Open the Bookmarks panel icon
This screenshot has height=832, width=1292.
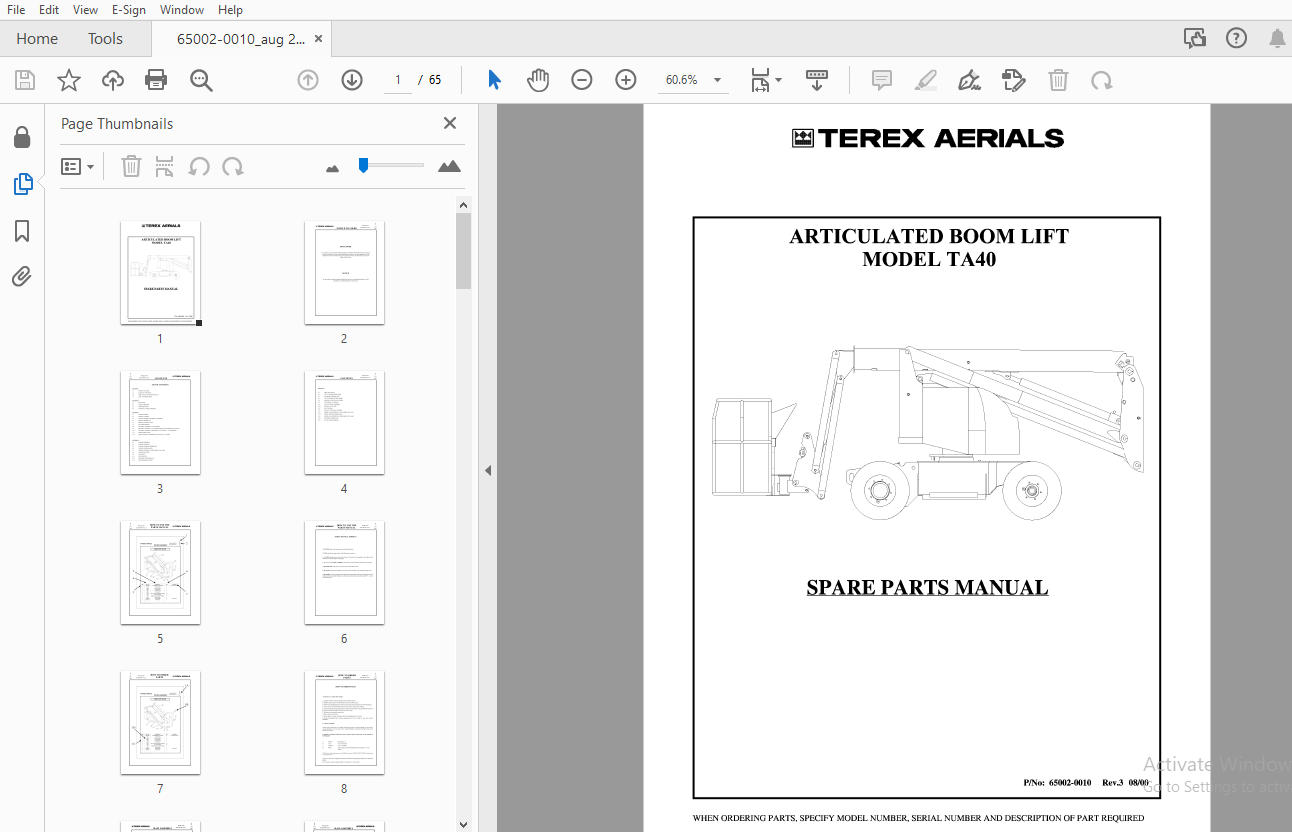point(22,231)
